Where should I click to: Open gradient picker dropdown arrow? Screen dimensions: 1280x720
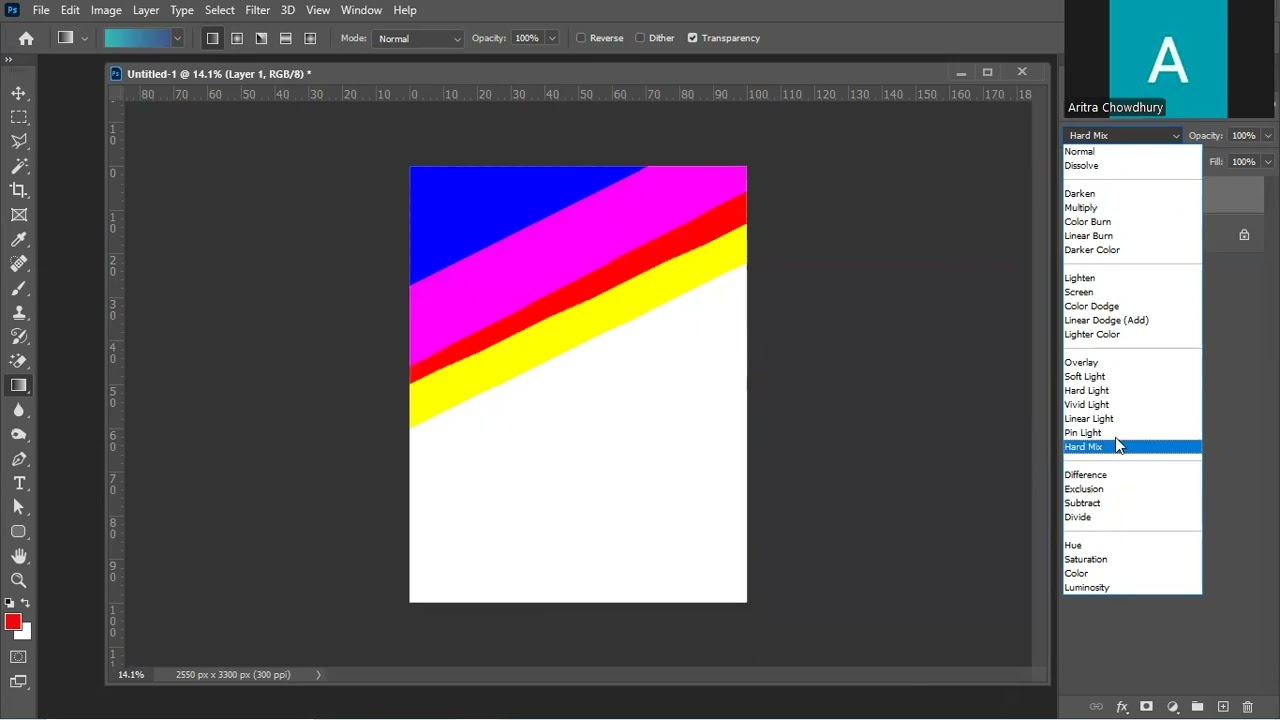(177, 38)
